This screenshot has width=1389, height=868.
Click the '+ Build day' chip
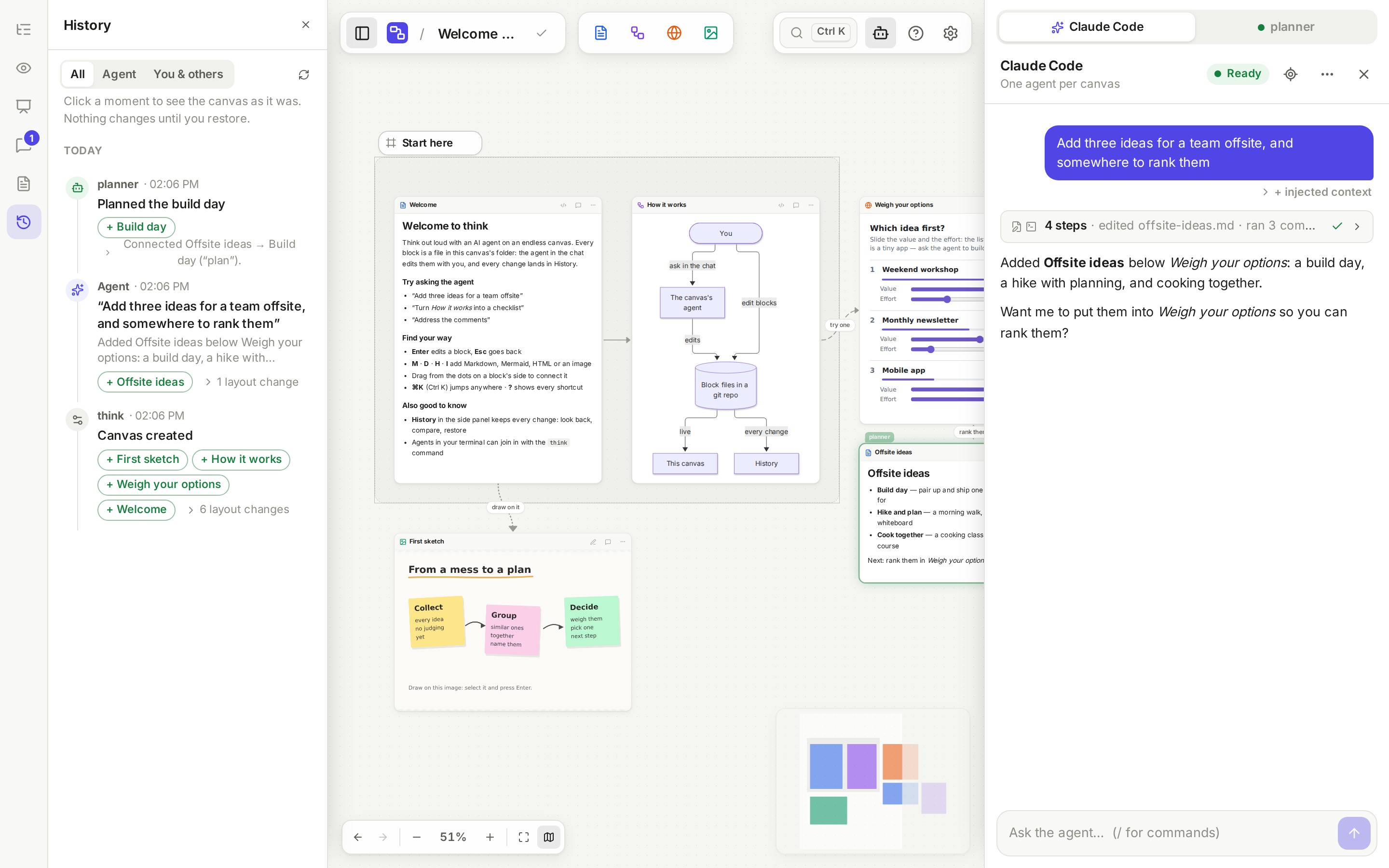(x=136, y=227)
